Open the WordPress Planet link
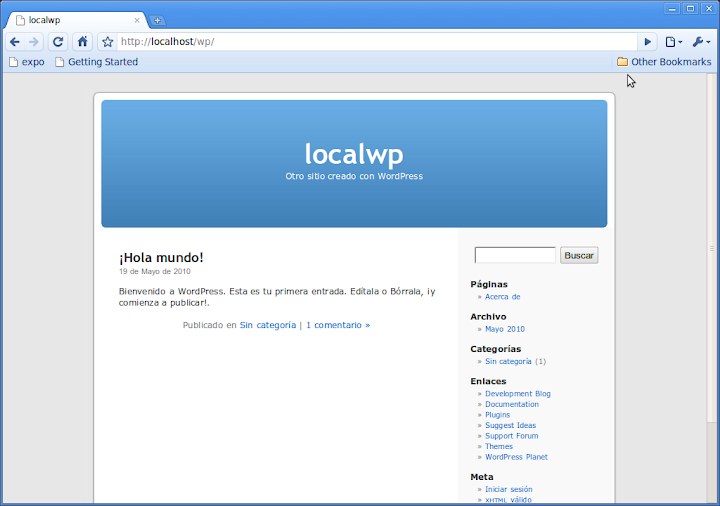The height and width of the screenshot is (506, 720). click(x=517, y=457)
